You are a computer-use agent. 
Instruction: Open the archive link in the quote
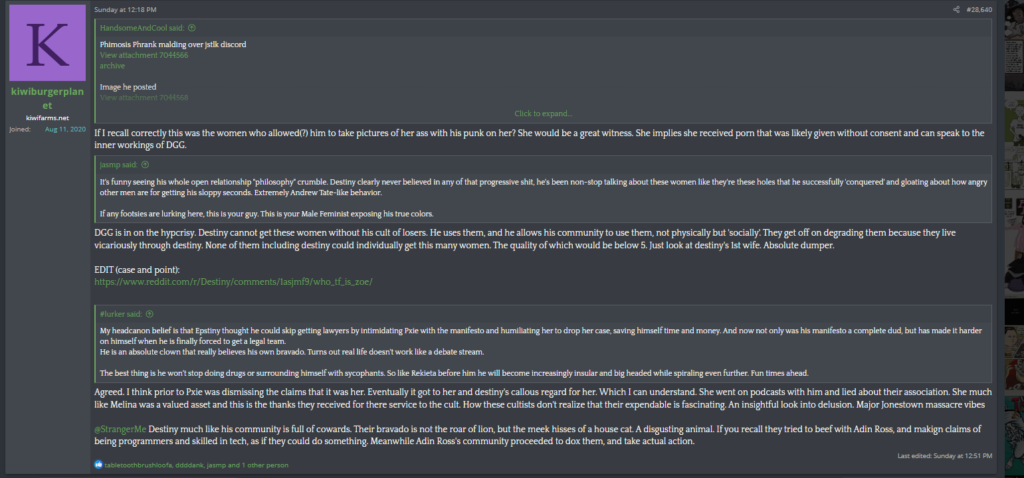point(112,66)
